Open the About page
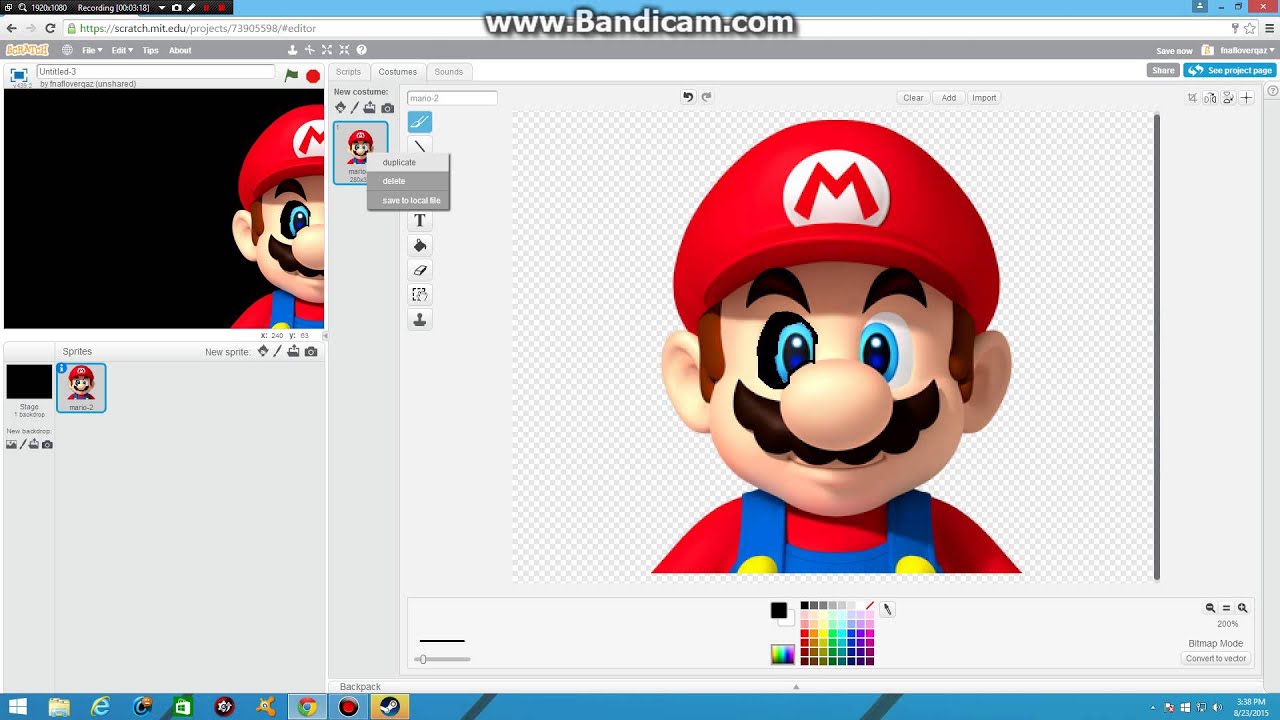This screenshot has width=1280, height=720. (x=180, y=50)
